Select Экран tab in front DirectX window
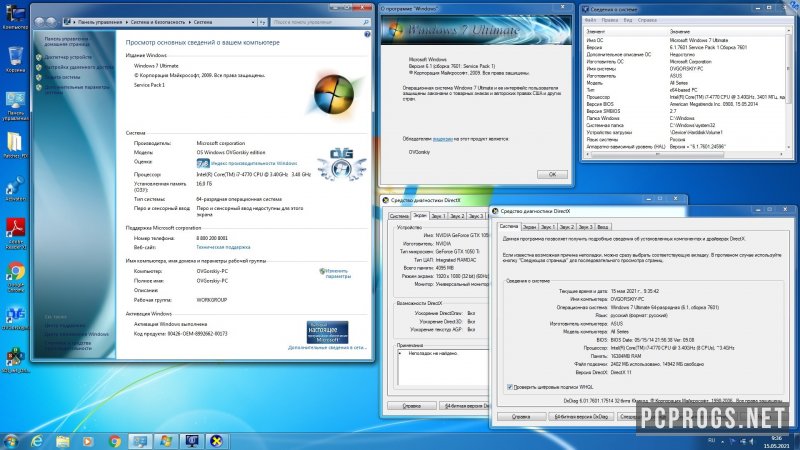Screen dimensions: 800x450 coord(530,227)
